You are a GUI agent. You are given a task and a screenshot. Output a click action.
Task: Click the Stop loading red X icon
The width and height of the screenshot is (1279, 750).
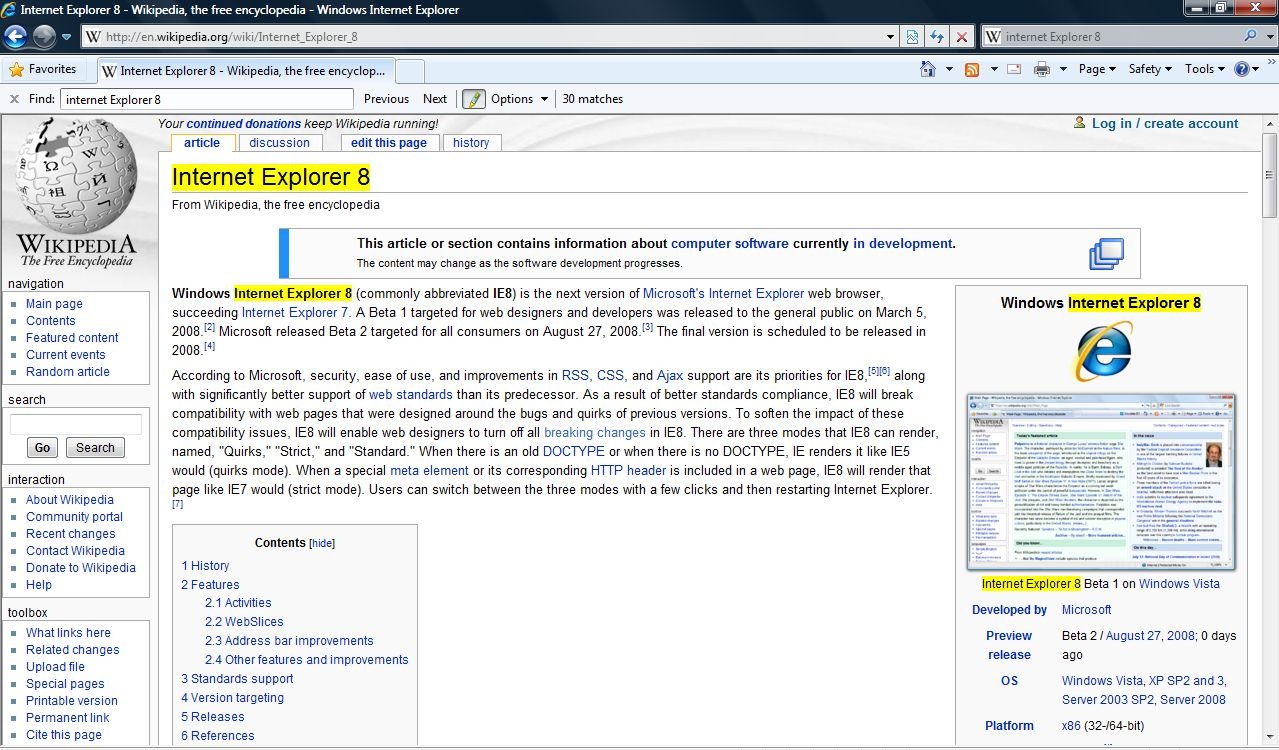click(961, 37)
